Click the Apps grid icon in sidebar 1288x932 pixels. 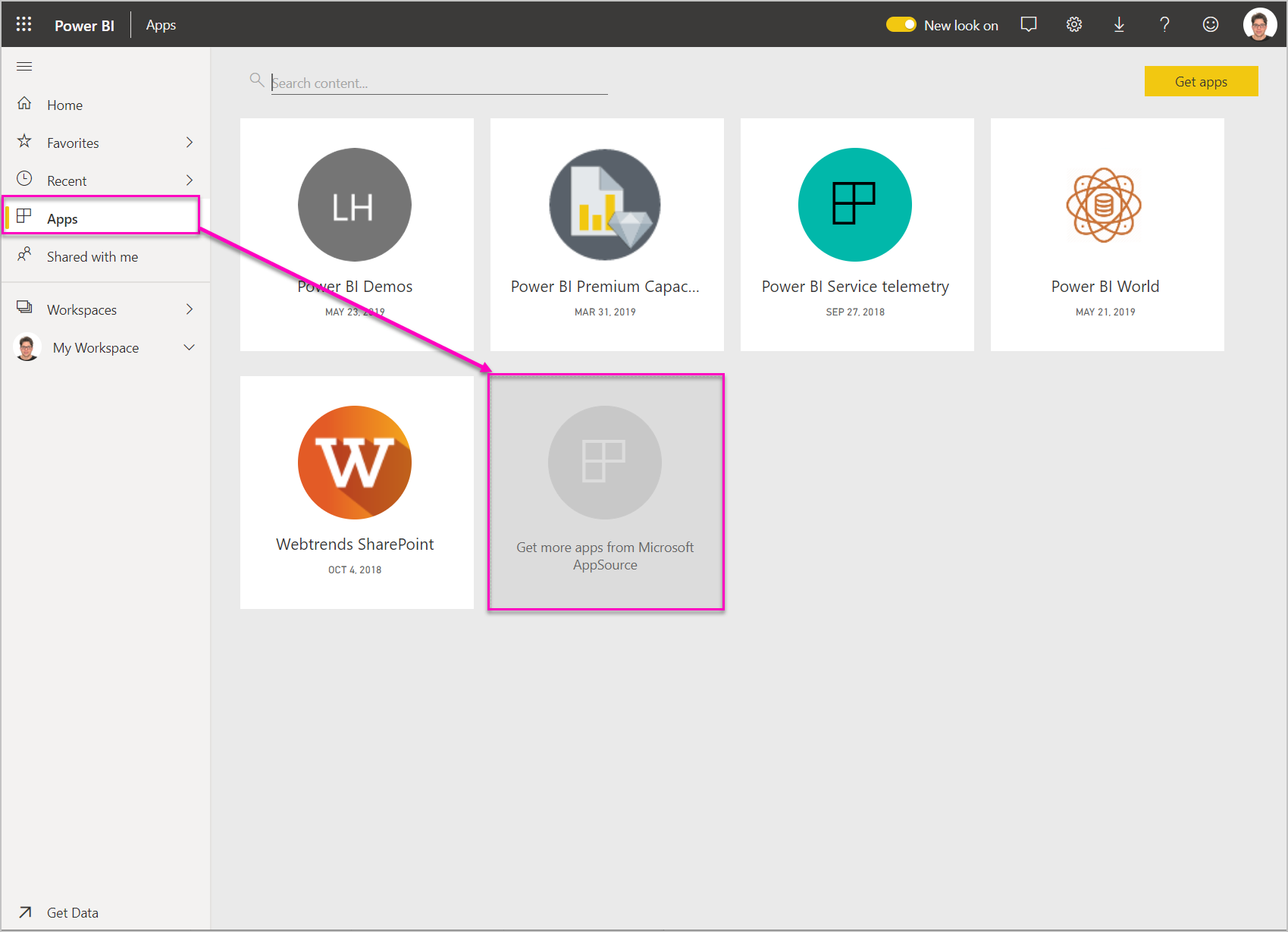pyautogui.click(x=24, y=216)
